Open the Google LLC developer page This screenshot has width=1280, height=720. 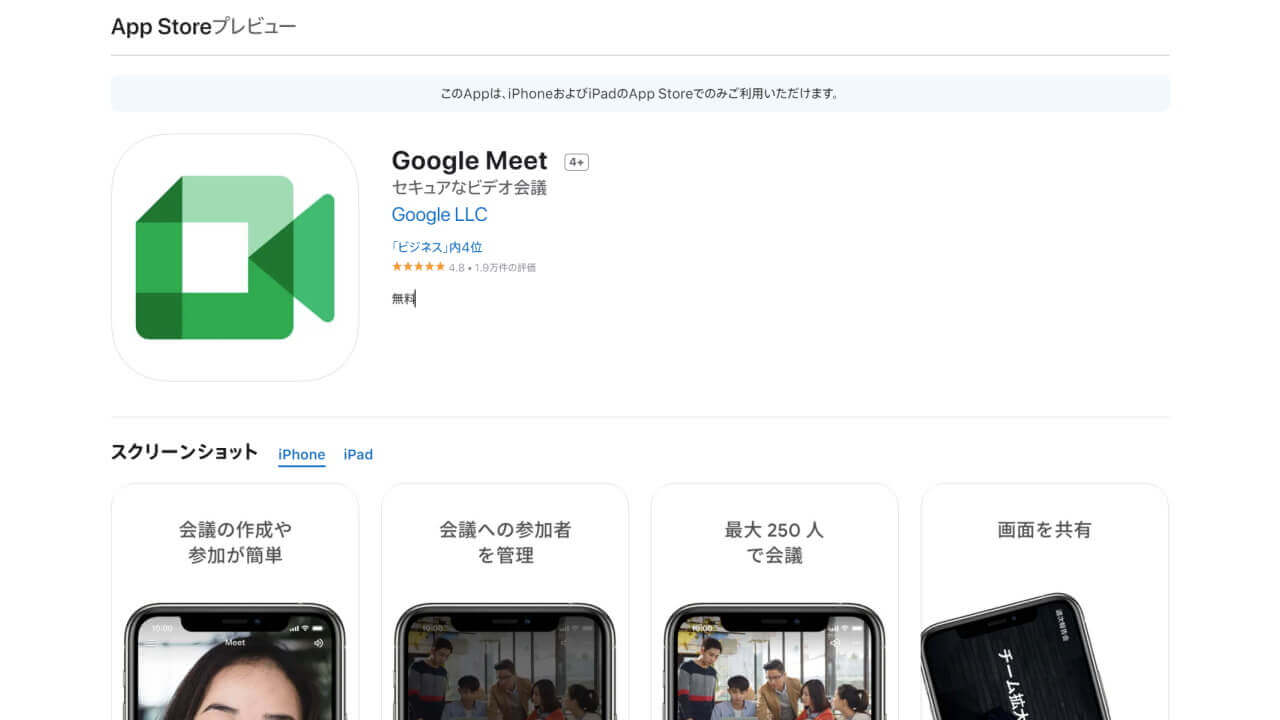[x=439, y=214]
